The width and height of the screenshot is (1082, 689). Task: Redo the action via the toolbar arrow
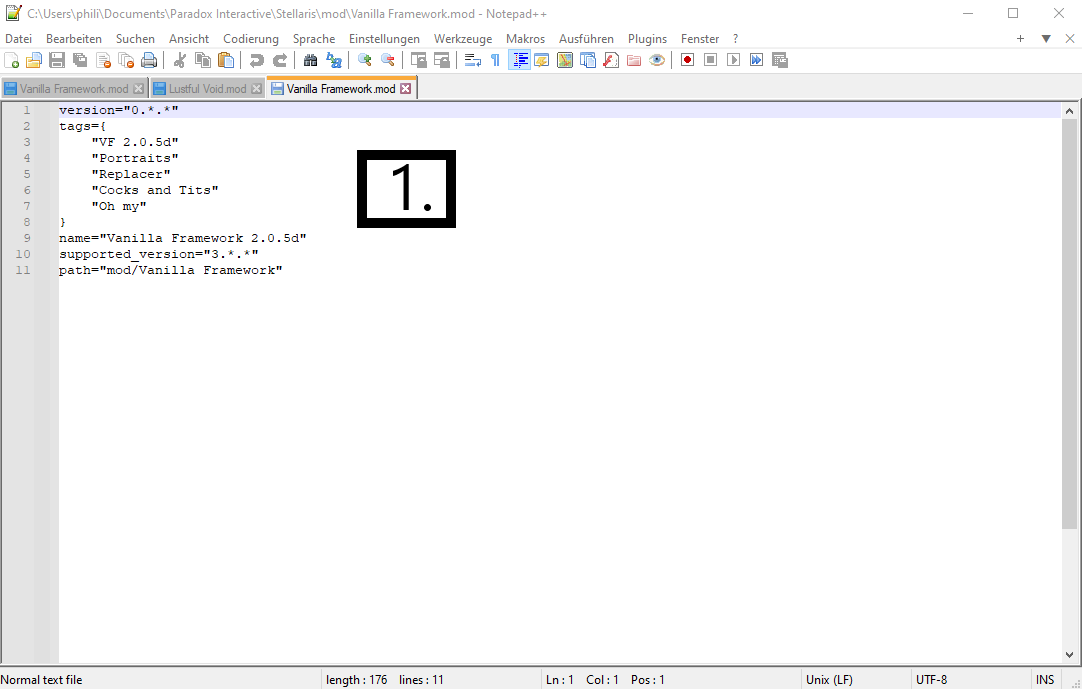point(279,60)
